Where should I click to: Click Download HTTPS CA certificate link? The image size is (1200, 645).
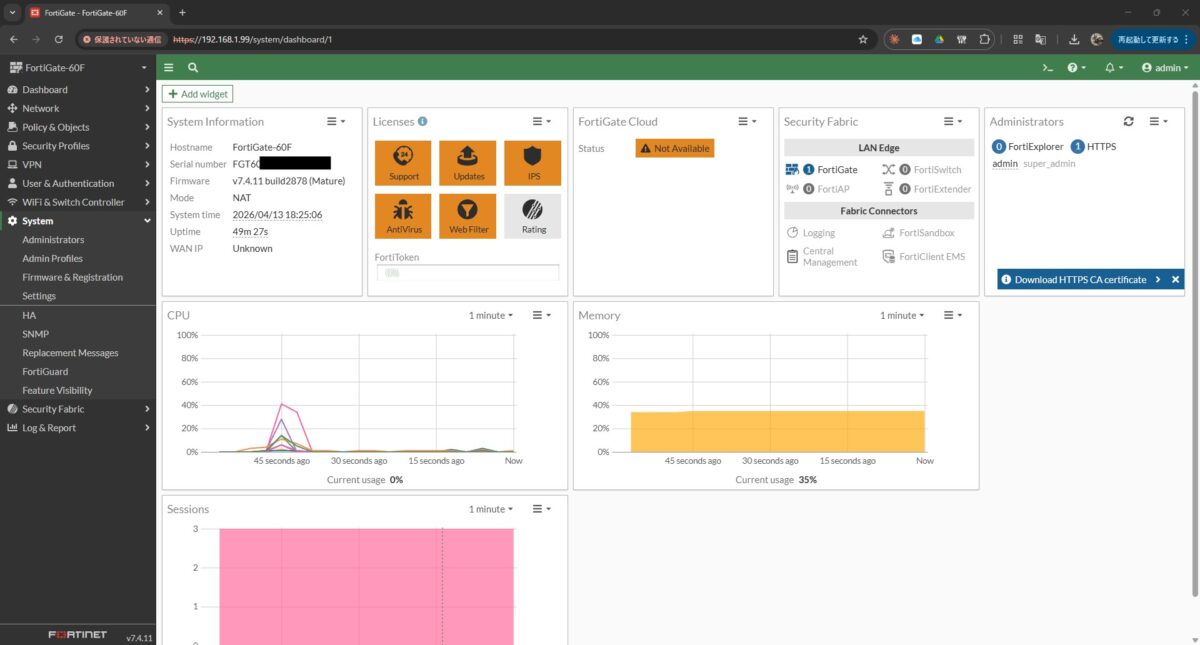pyautogui.click(x=1080, y=280)
